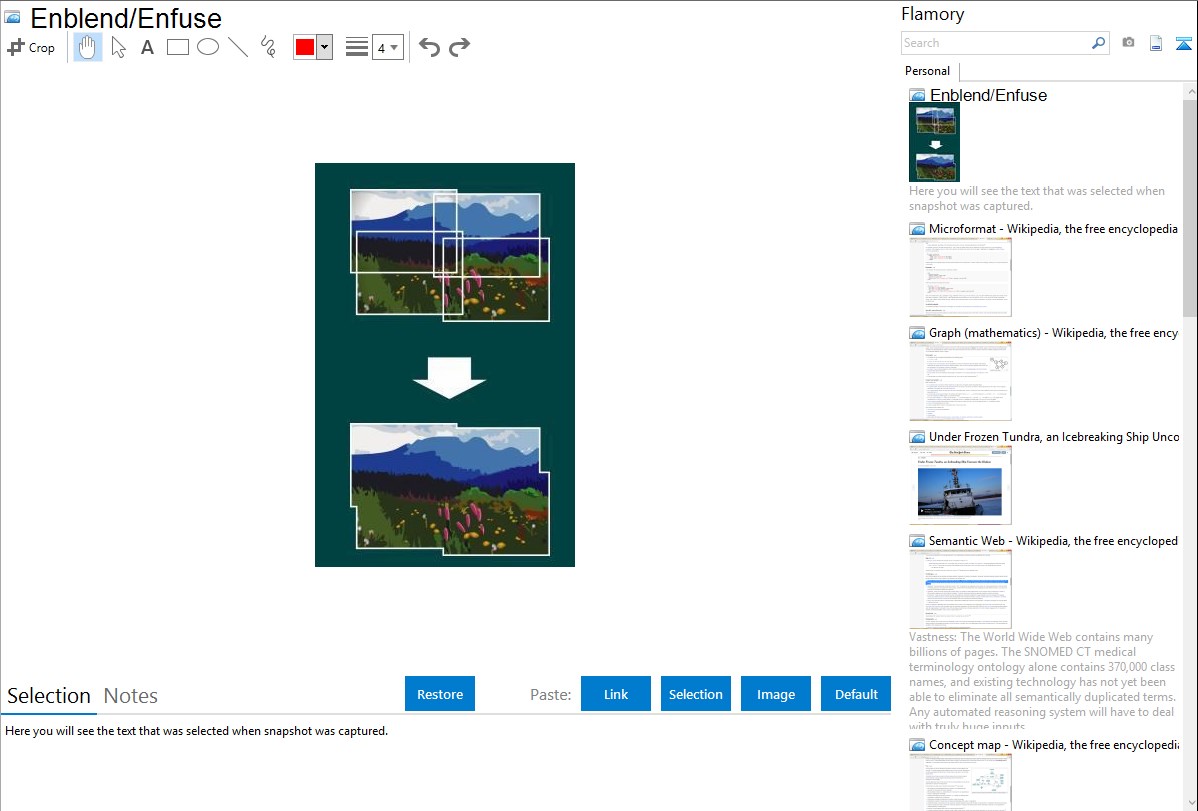Redo the last action
1198x811 pixels.
459,47
